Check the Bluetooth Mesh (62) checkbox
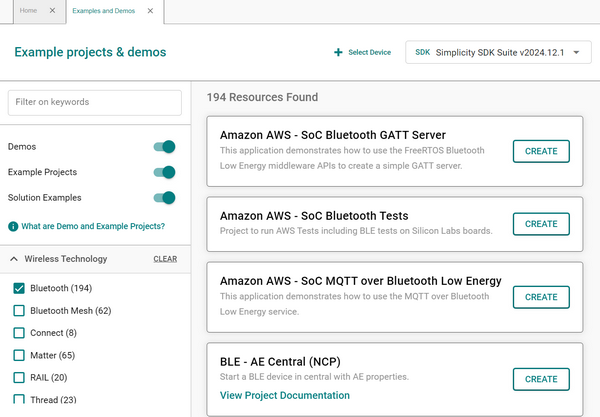 click(x=19, y=311)
